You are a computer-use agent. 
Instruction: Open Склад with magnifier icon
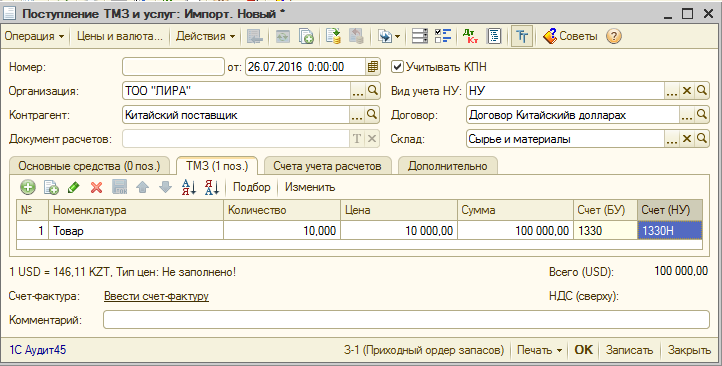click(702, 139)
